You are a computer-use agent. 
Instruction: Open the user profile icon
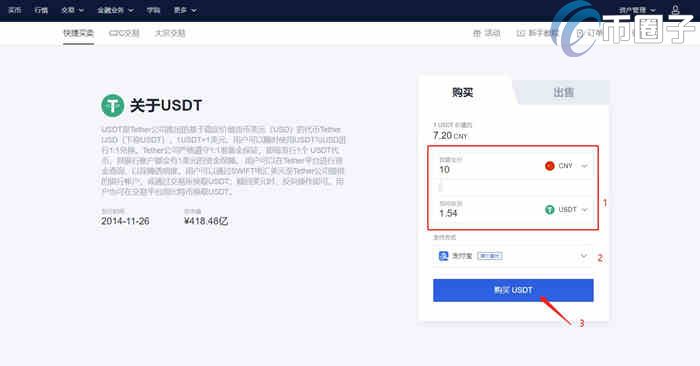point(675,10)
